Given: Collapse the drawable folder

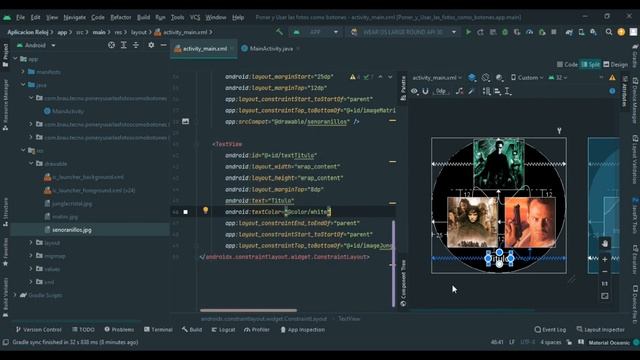Looking at the screenshot, I should click(x=31, y=163).
